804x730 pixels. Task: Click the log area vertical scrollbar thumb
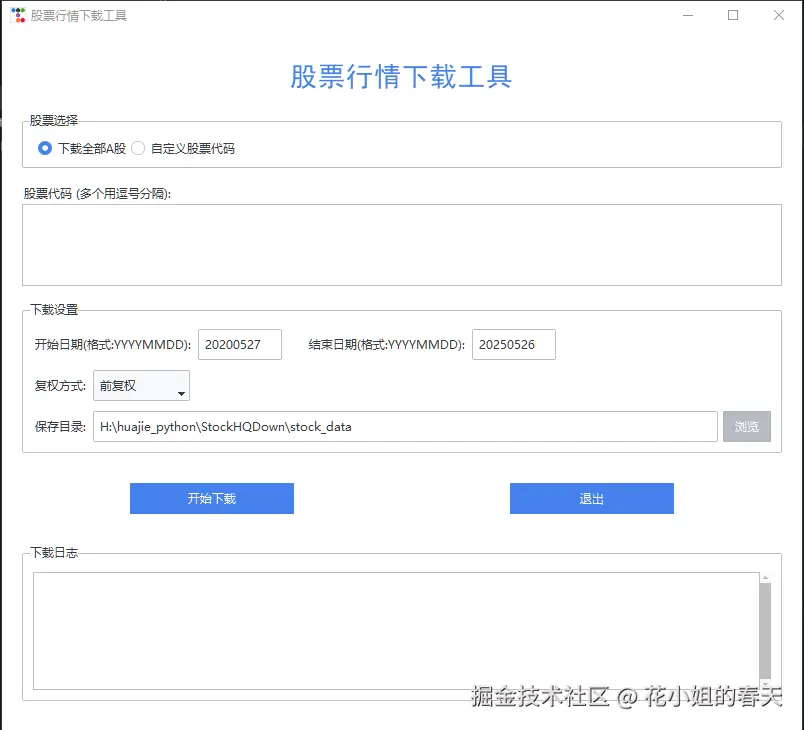tap(765, 631)
